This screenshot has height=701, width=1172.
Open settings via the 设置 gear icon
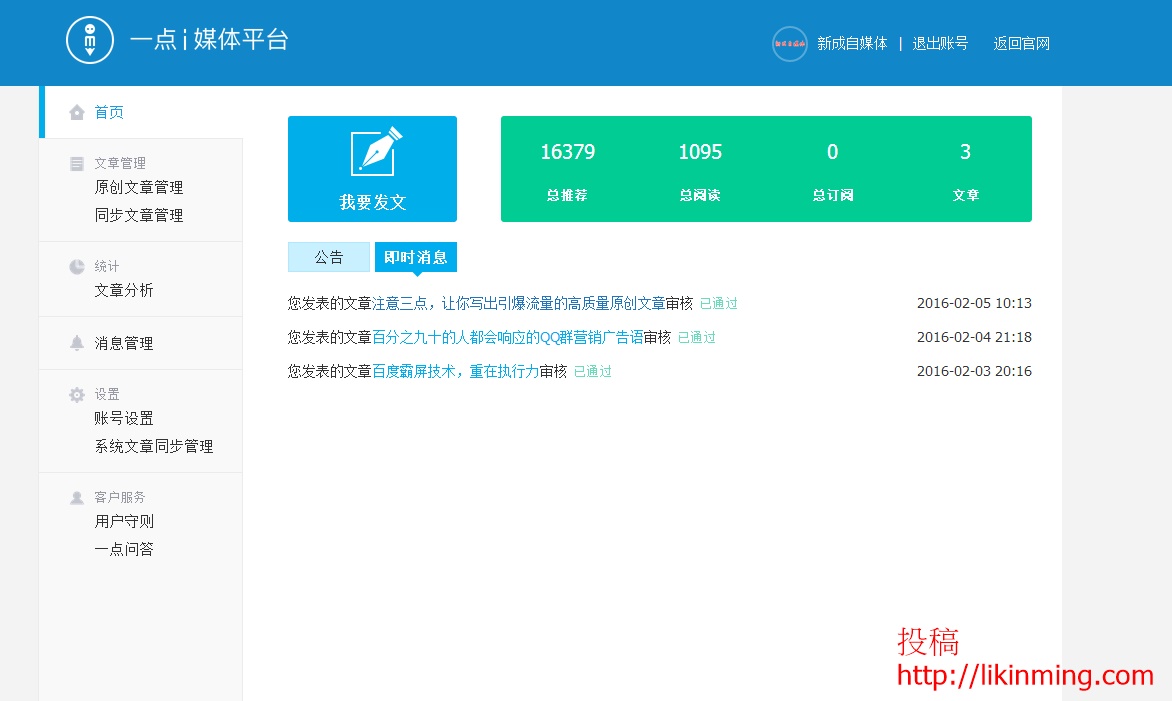[x=77, y=394]
